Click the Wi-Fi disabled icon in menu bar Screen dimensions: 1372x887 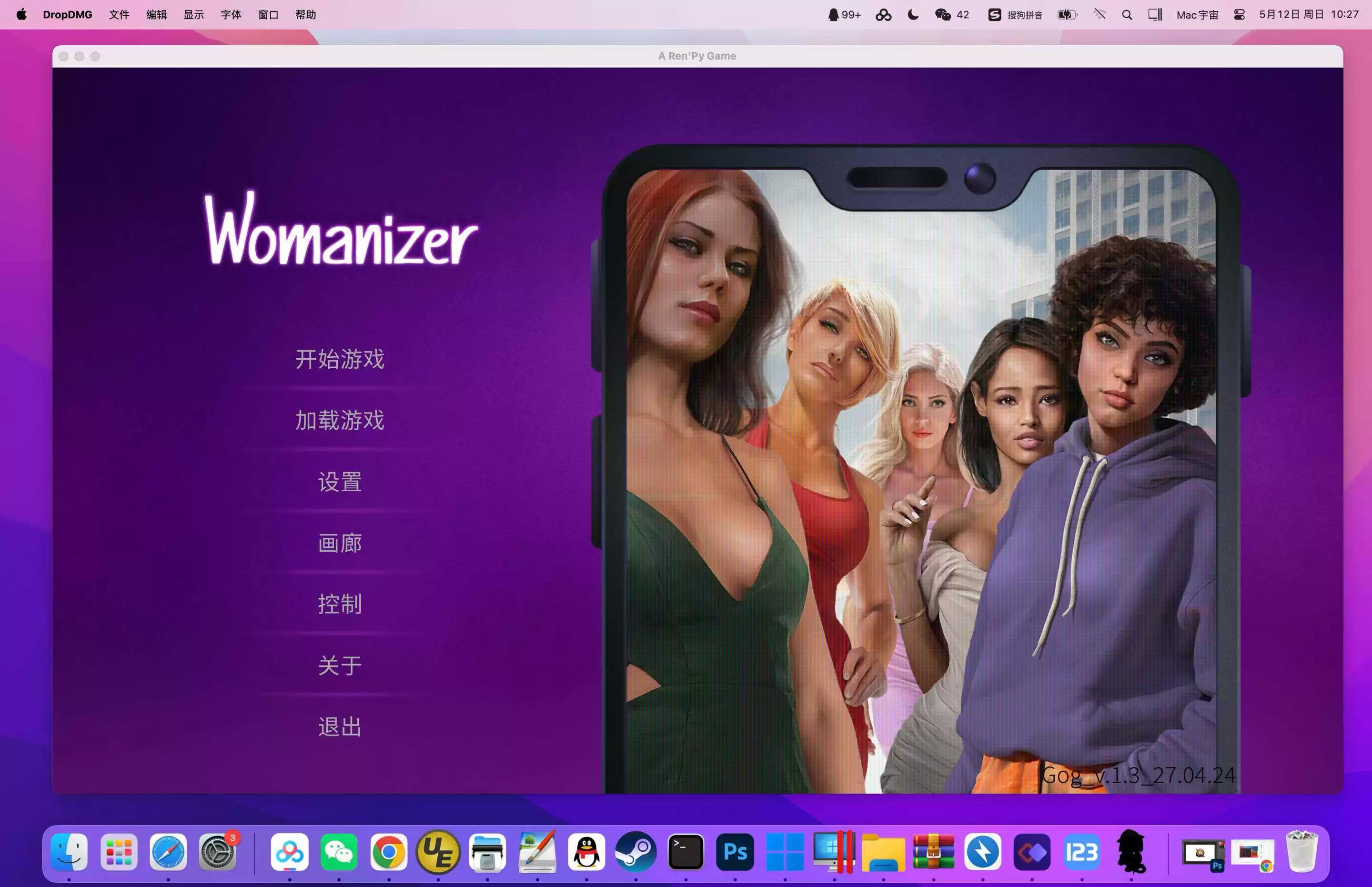[1100, 14]
